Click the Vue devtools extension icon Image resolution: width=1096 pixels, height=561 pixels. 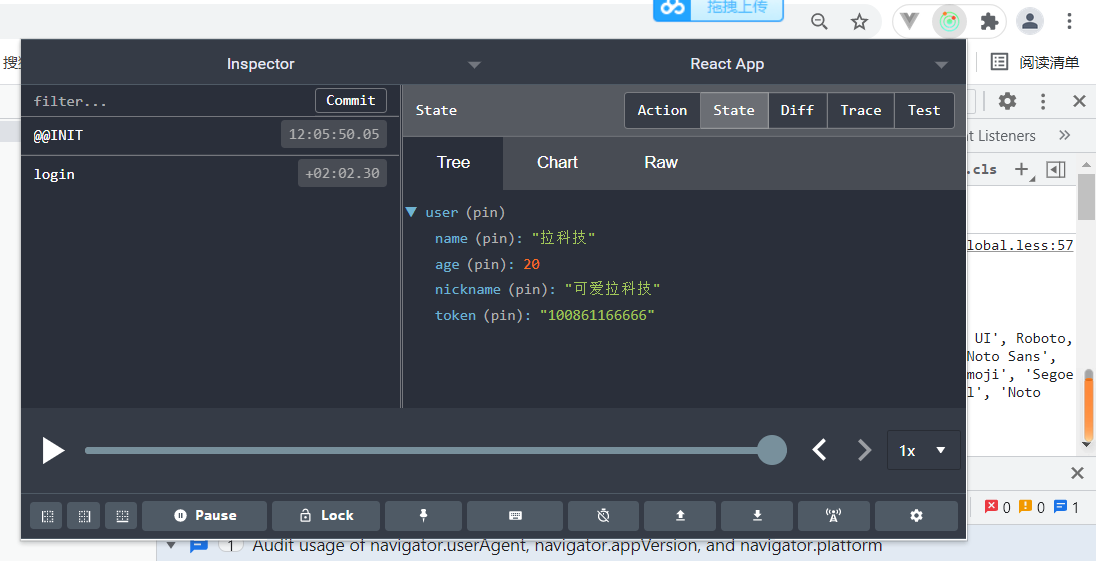(909, 22)
